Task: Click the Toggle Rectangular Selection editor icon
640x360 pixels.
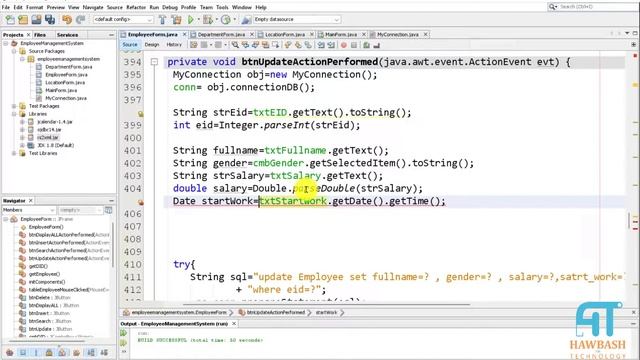Action: coord(276,45)
